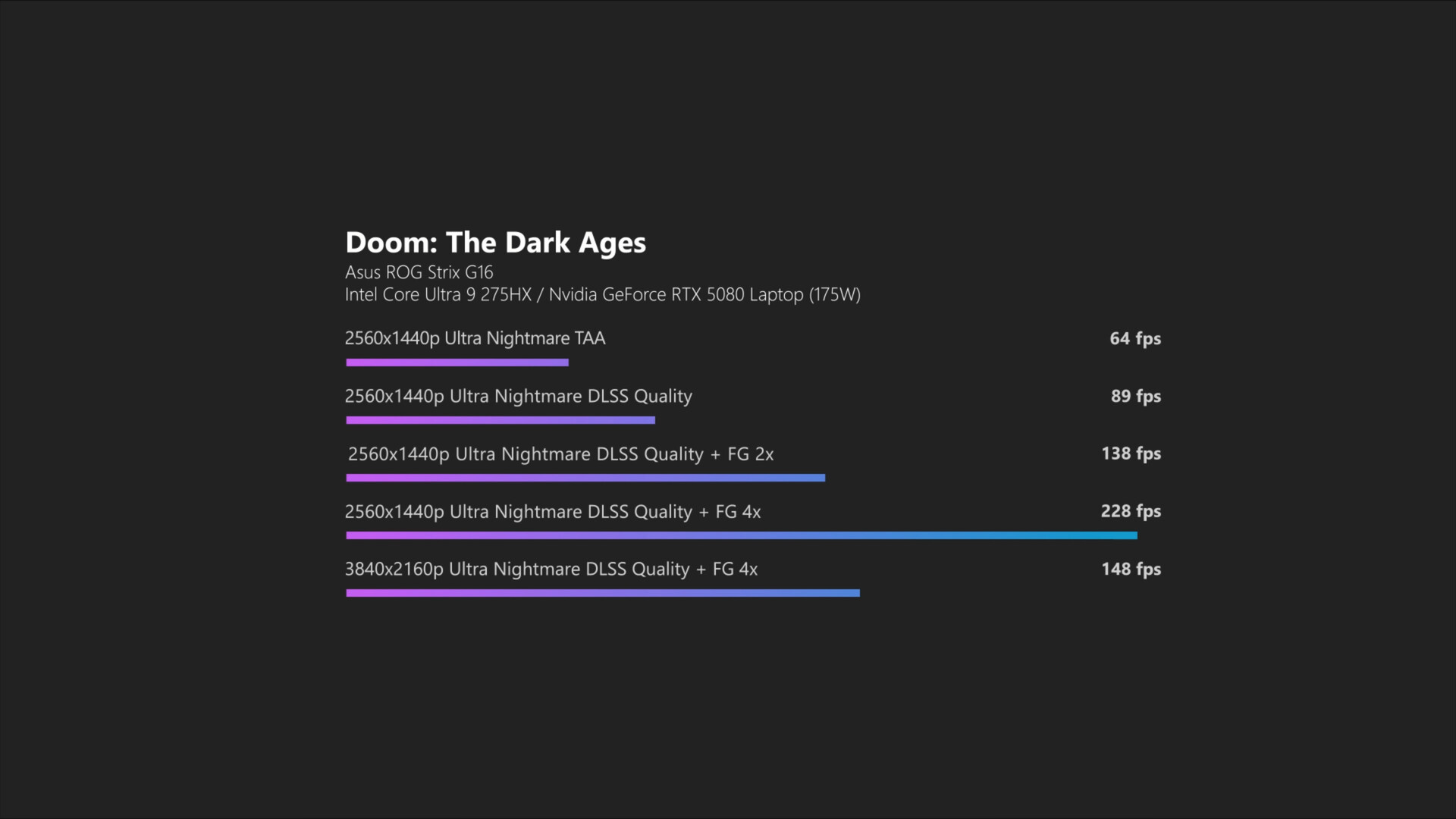Viewport: 1456px width, 819px height.
Task: Click the bar for the 3840x2160p result
Action: pyautogui.click(x=603, y=593)
